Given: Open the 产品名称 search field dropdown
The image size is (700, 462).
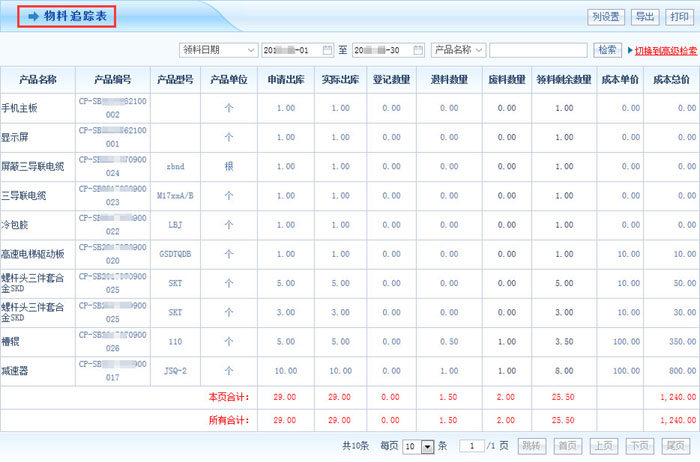Looking at the screenshot, I should pos(479,50).
